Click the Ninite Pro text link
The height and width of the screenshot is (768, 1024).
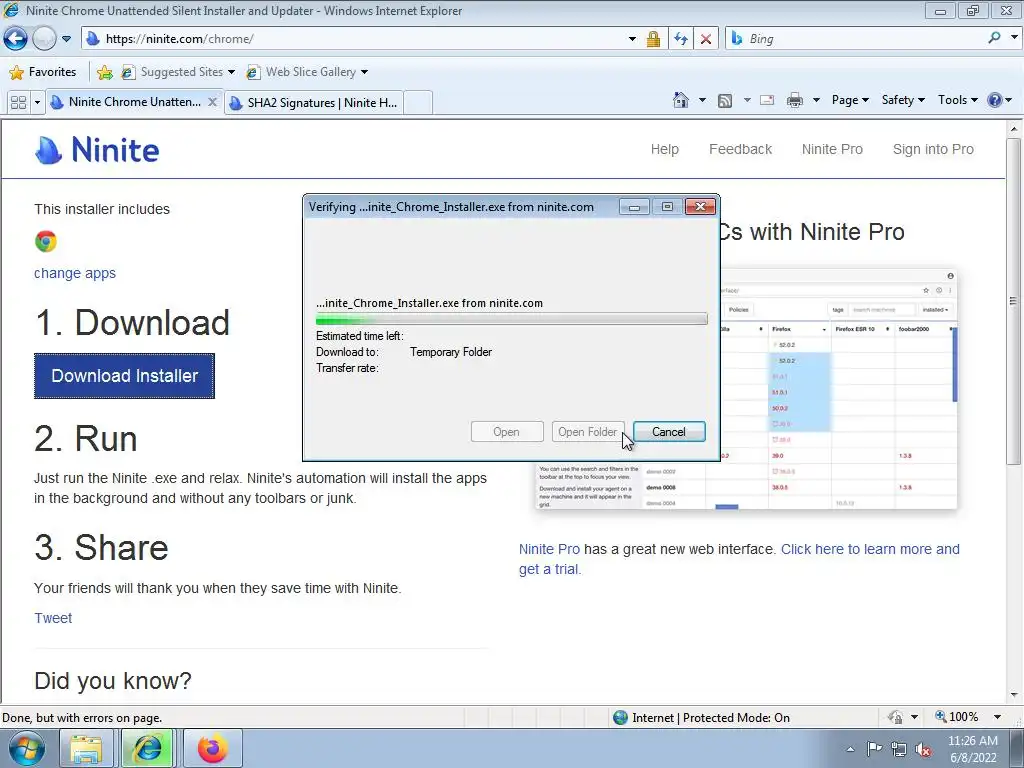click(549, 549)
